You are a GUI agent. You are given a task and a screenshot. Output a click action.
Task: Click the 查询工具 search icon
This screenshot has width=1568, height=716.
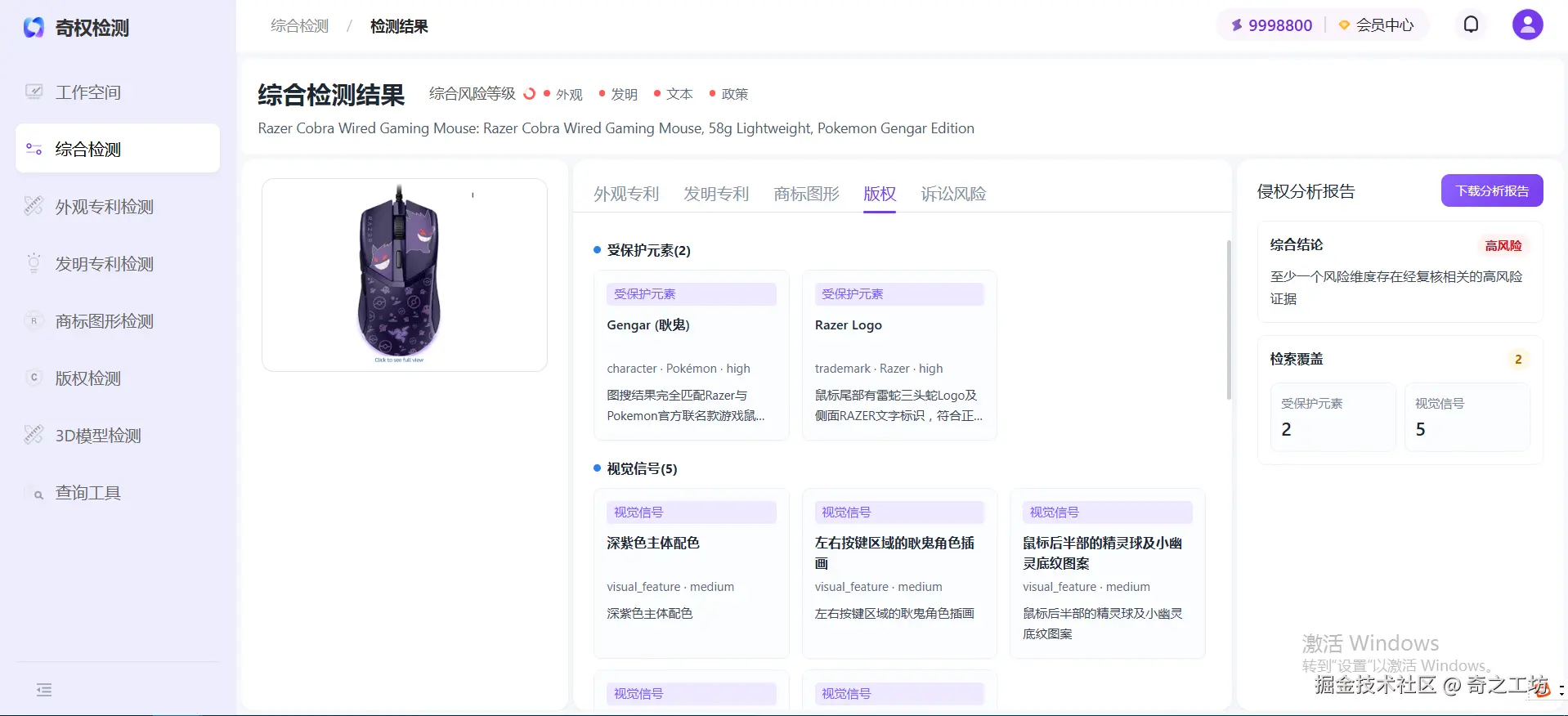[x=37, y=494]
